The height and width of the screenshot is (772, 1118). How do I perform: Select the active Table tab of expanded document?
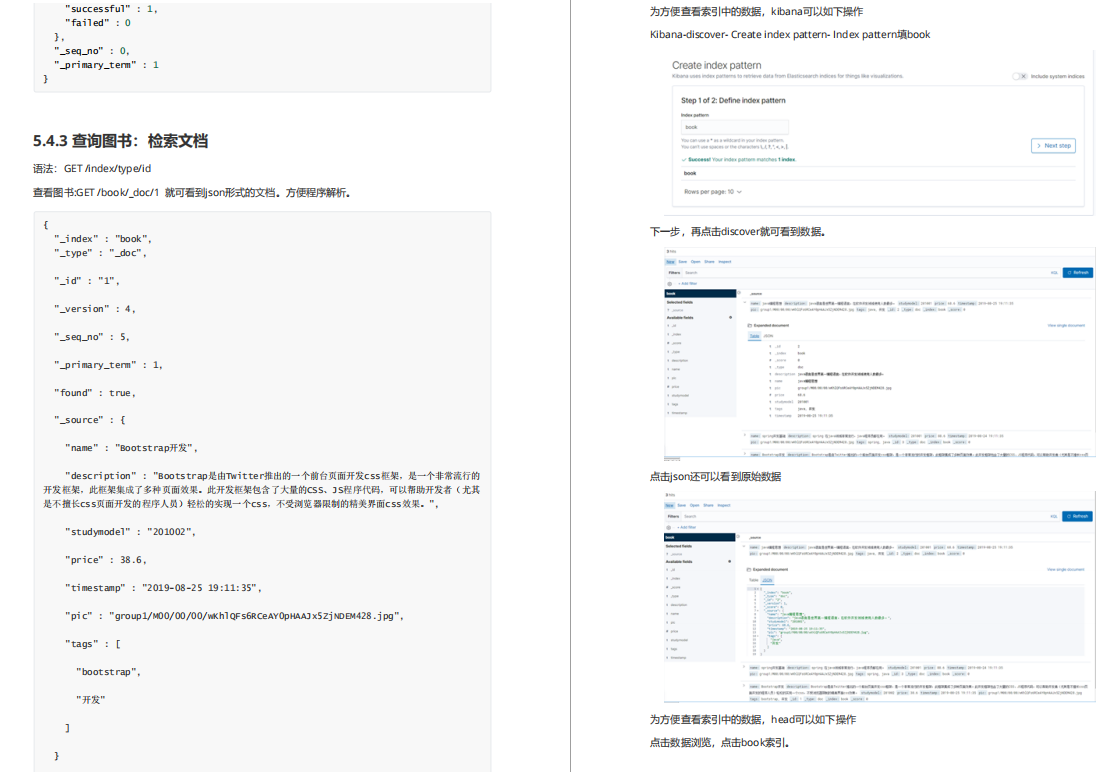754,336
